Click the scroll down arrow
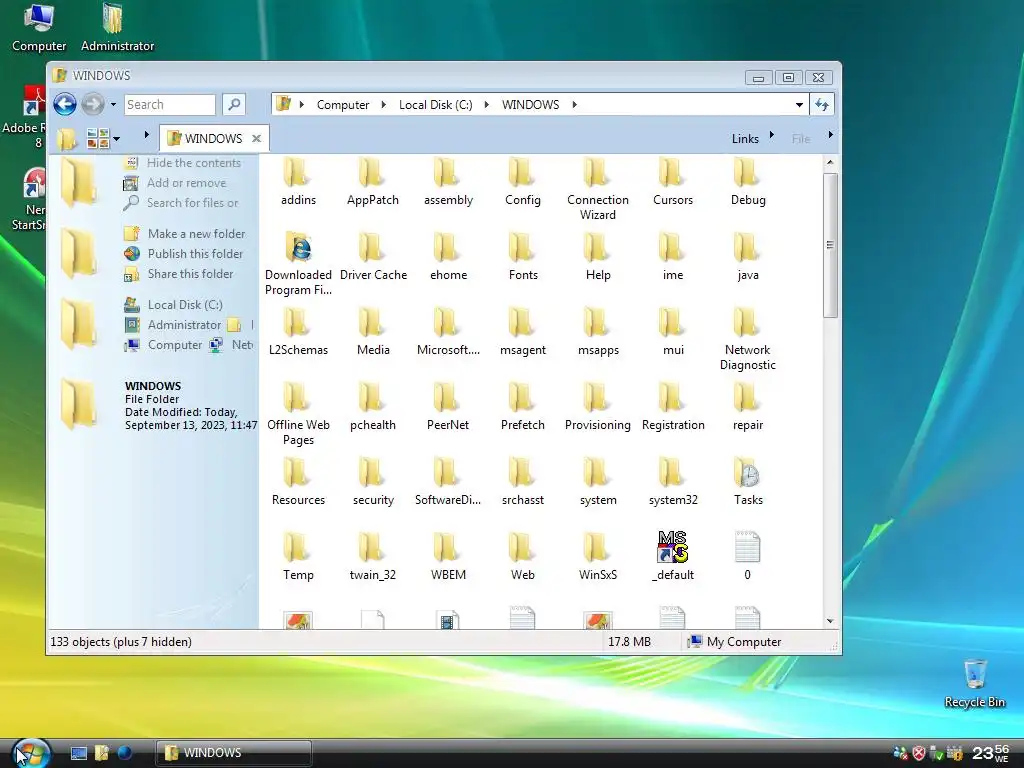 [x=830, y=621]
